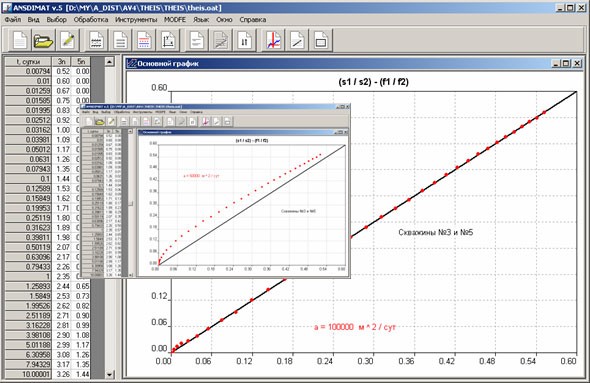Click the diagonal straight line document icon
The height and width of the screenshot is (383, 590).
pos(297,40)
